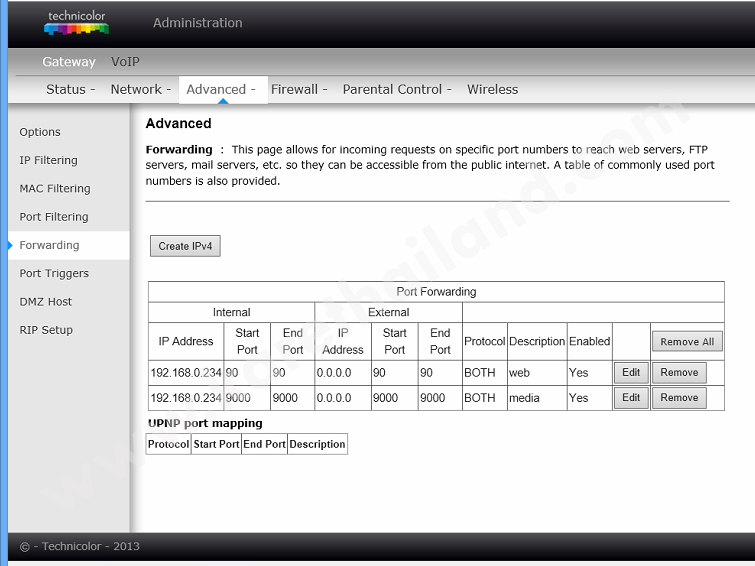Image resolution: width=755 pixels, height=566 pixels.
Task: Go to DMZ Host settings
Action: coord(46,301)
